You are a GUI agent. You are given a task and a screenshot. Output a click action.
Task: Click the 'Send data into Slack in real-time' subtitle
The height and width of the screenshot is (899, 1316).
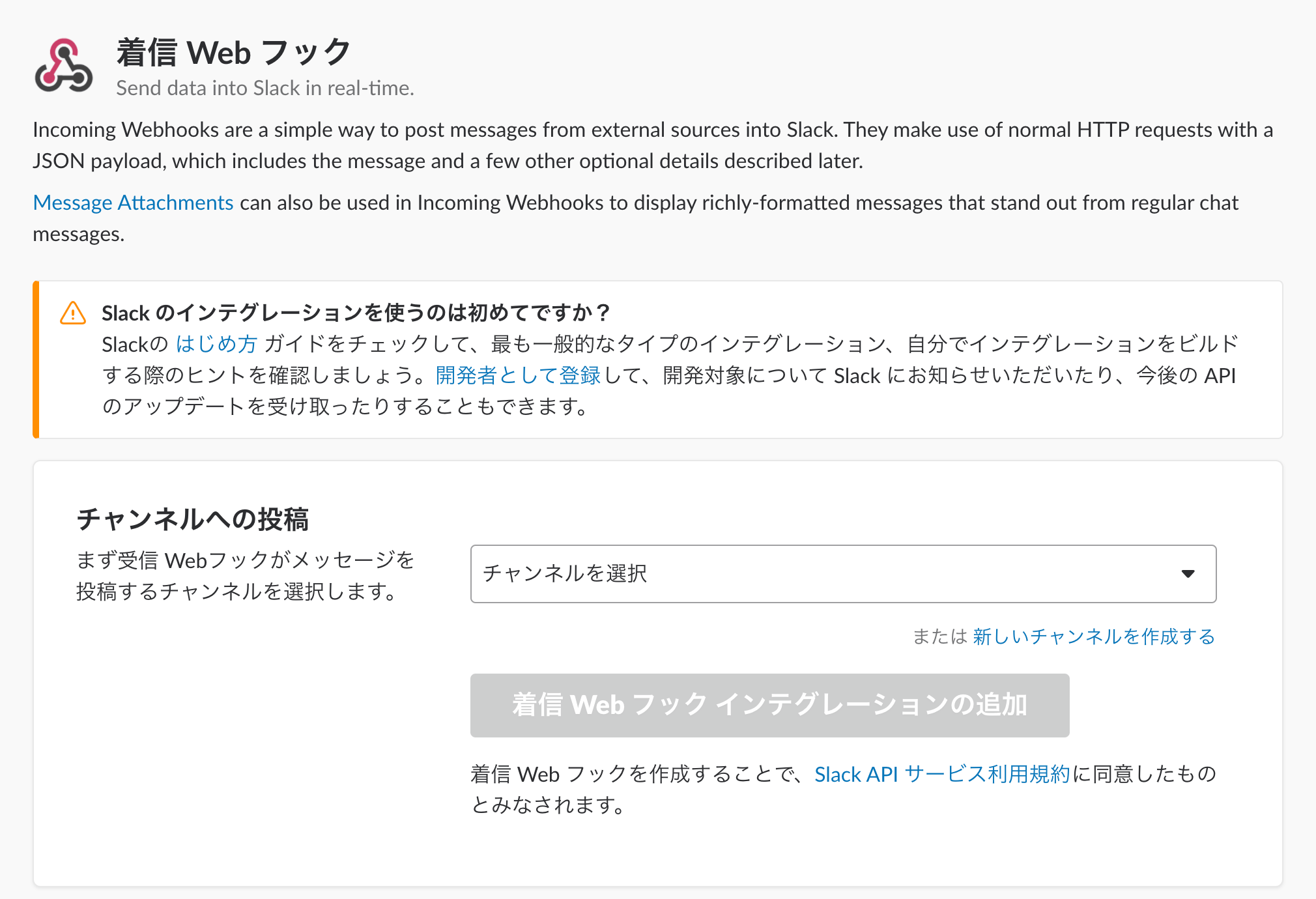pos(265,88)
